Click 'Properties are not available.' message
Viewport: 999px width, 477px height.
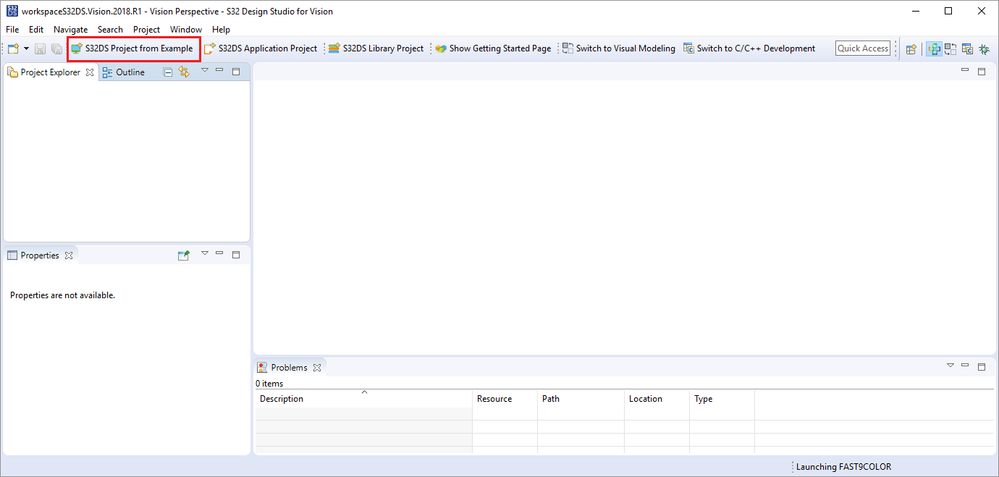[x=62, y=295]
